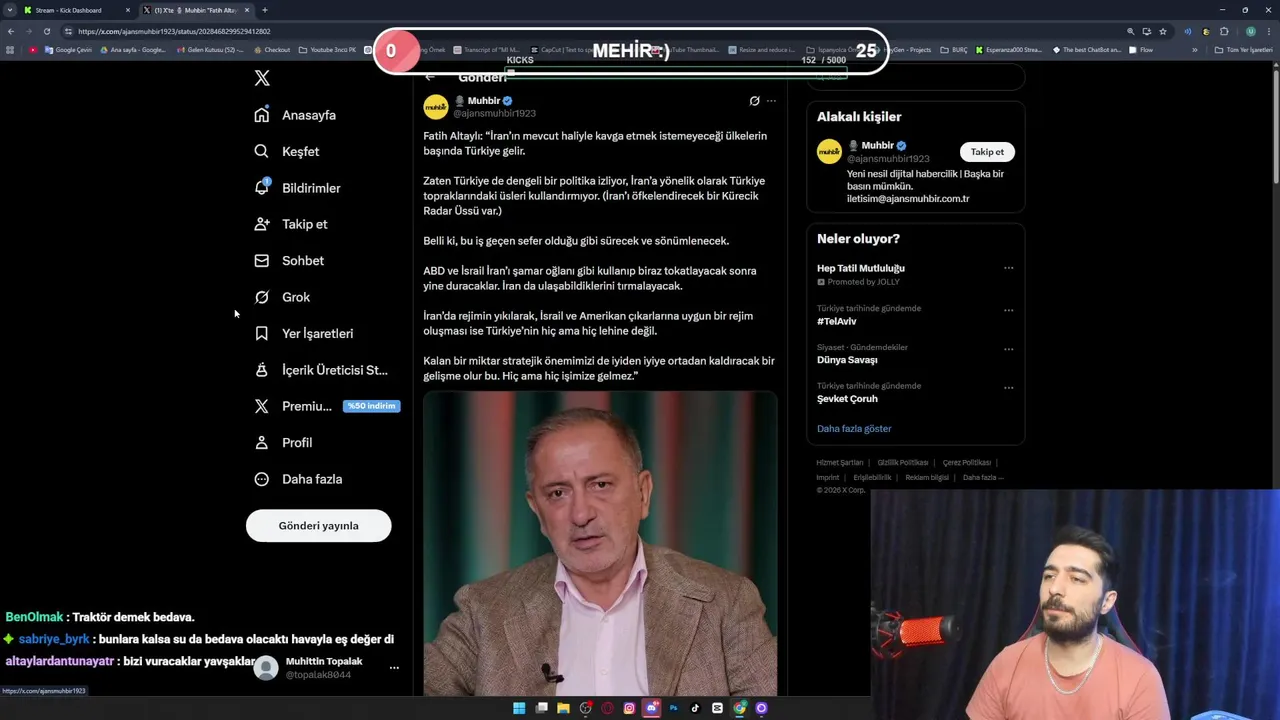Click the %50 indirim badge
The height and width of the screenshot is (720, 1280).
(x=372, y=406)
